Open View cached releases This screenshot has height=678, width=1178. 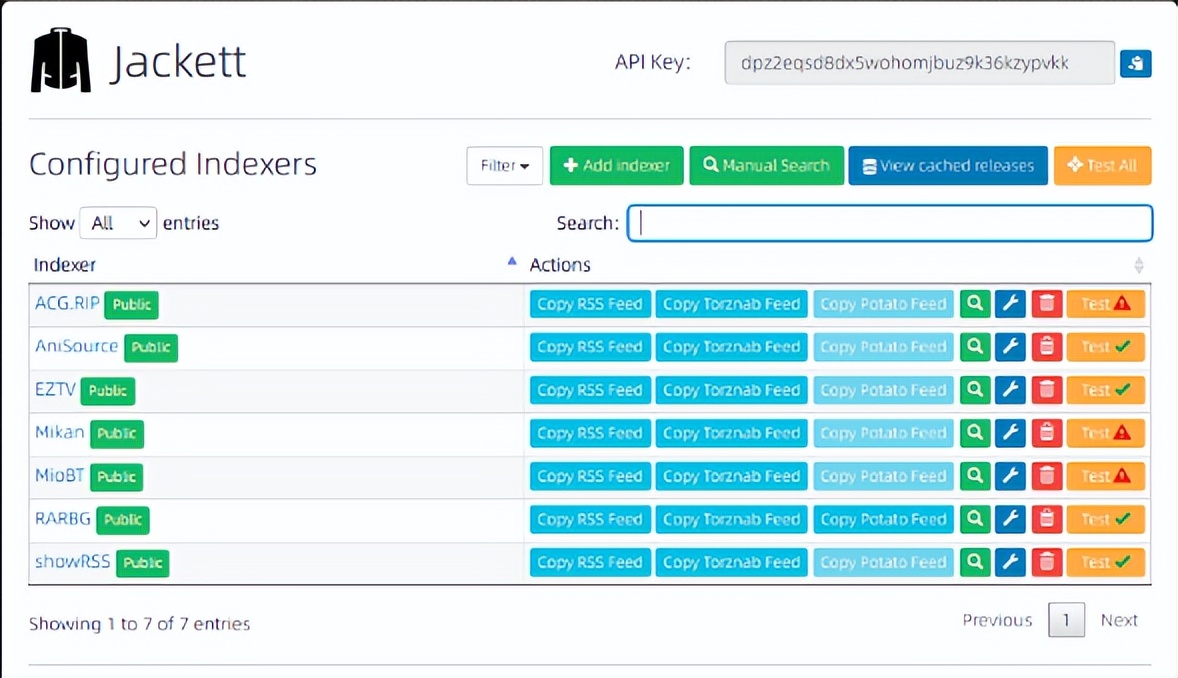[x=947, y=166]
